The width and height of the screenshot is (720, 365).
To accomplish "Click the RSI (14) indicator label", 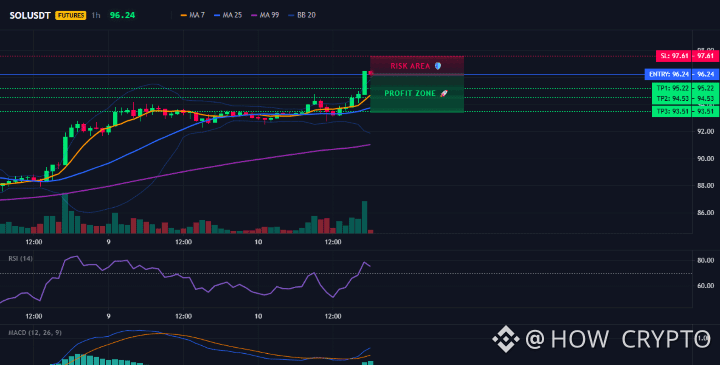I will coord(20,258).
